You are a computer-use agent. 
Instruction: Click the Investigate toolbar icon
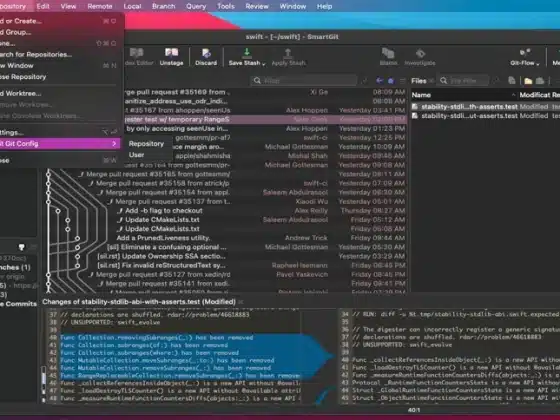[420, 54]
